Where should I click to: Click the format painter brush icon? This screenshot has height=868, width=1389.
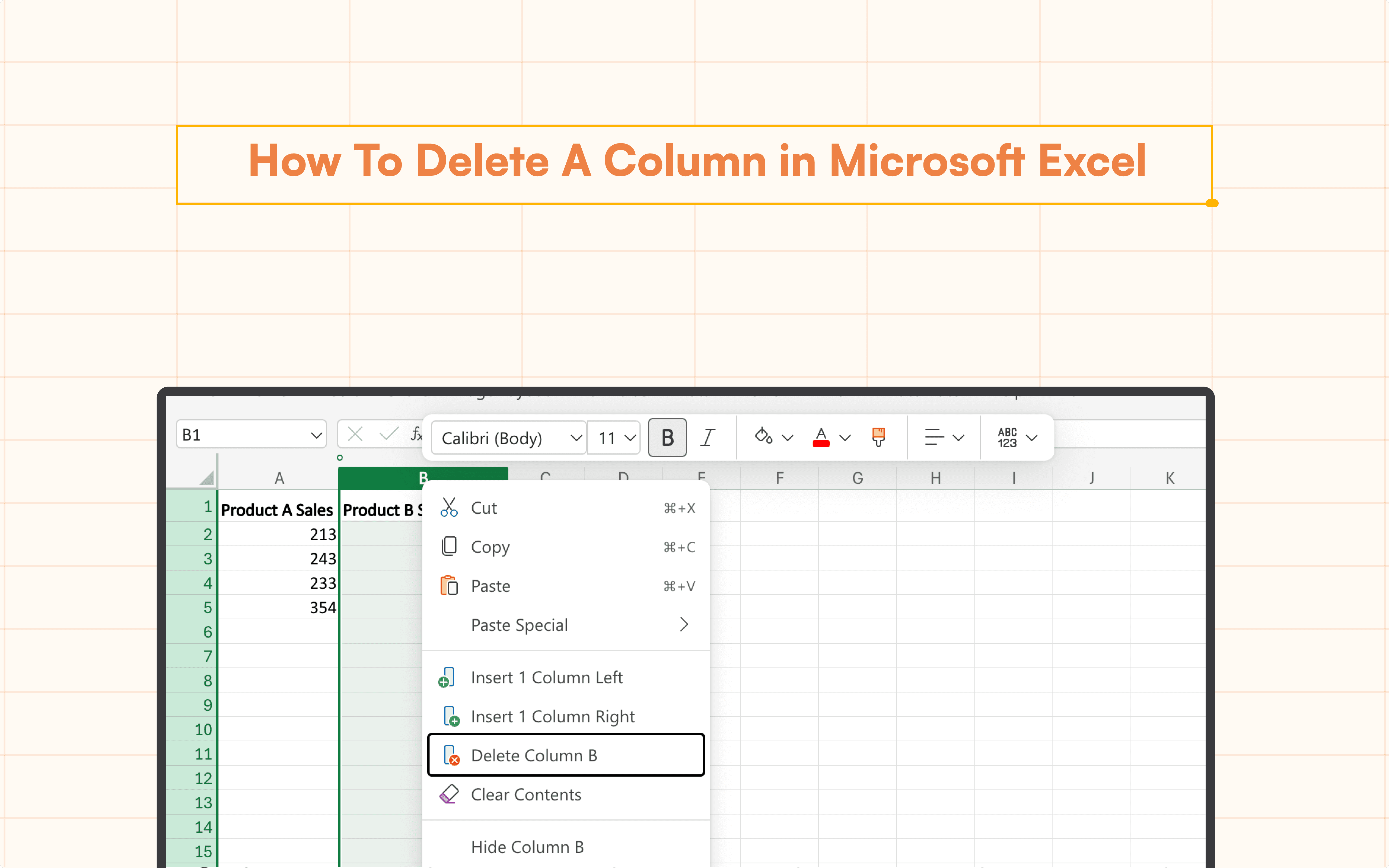tap(878, 438)
